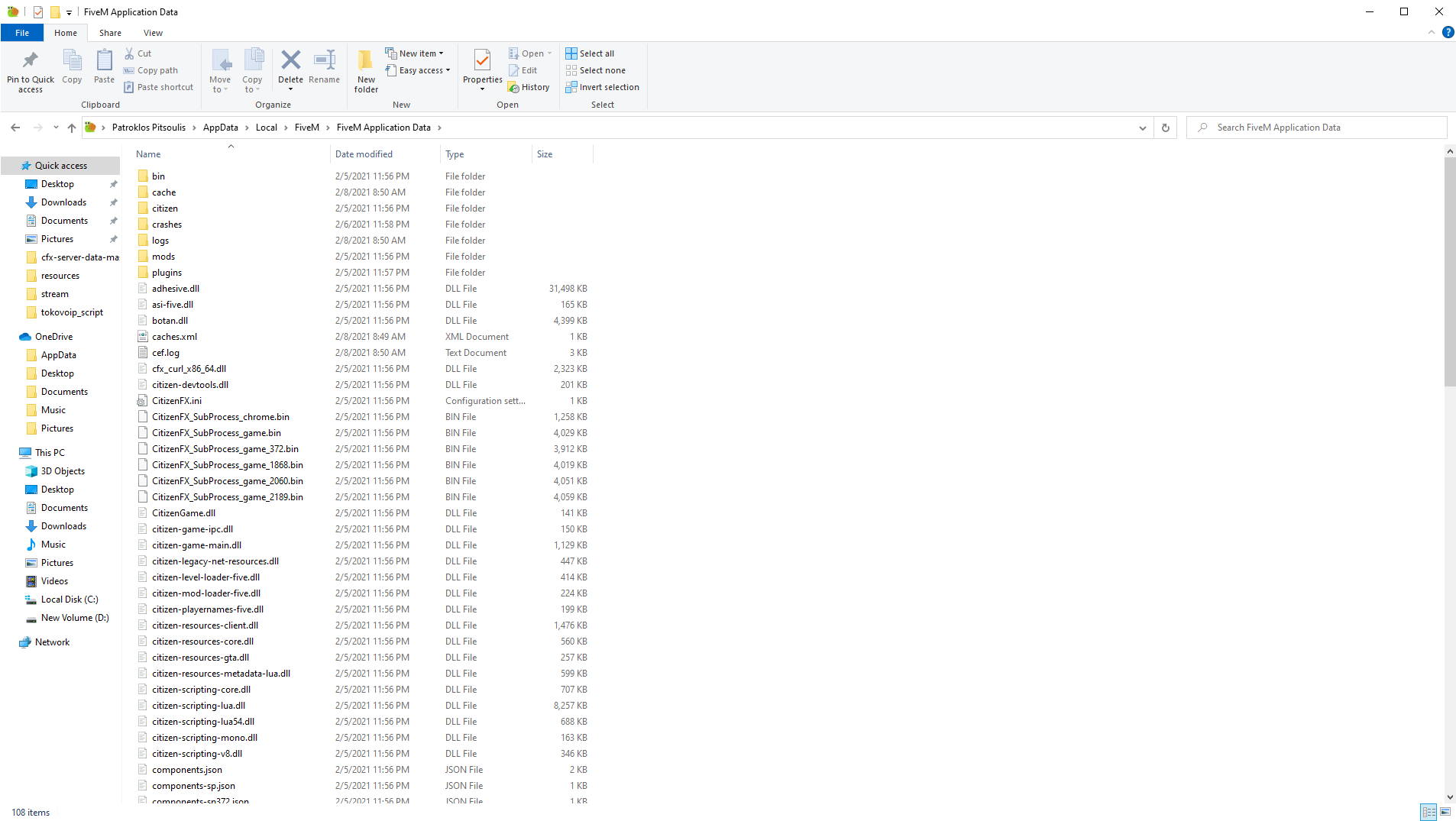Create a New folder from the ribbon
1456x821 pixels.
(x=366, y=70)
